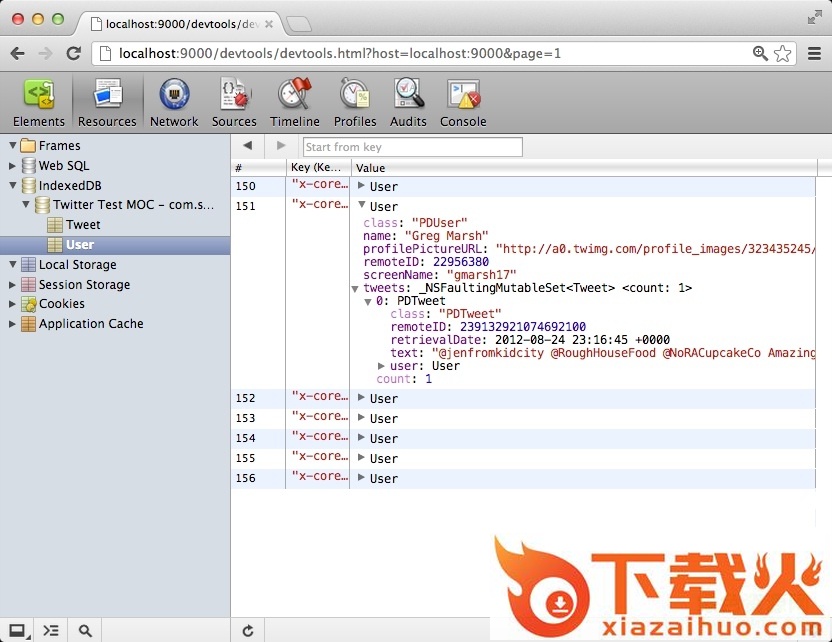Search in the Resources panel
This screenshot has width=832, height=642.
(85, 631)
